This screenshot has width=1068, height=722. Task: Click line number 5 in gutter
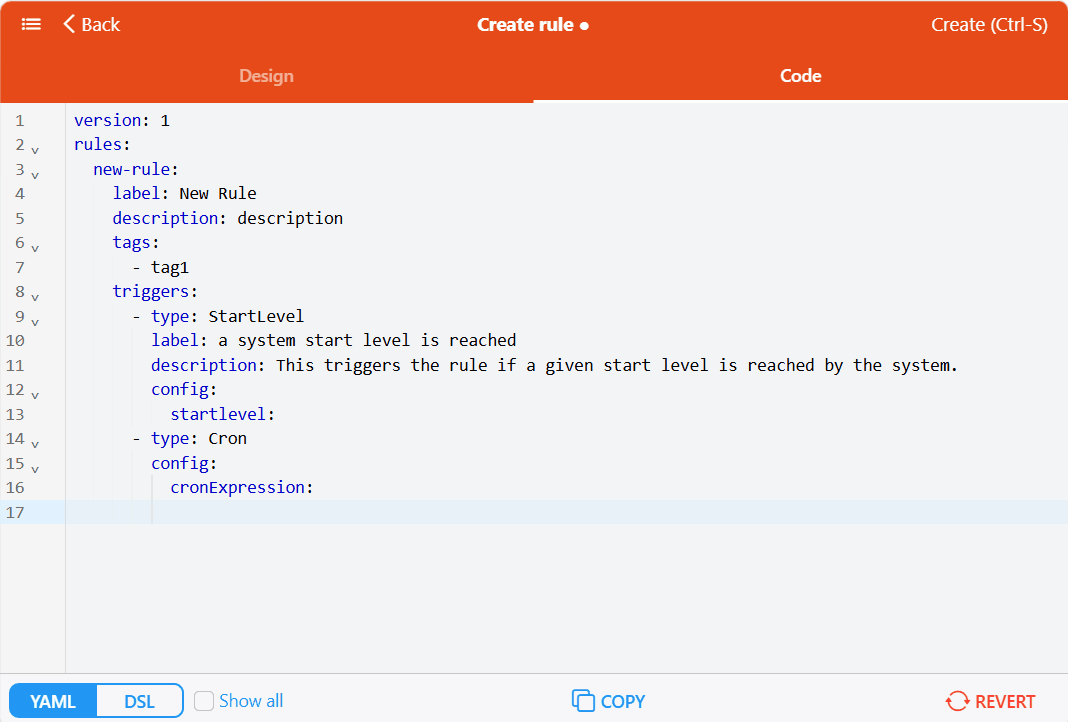click(20, 219)
